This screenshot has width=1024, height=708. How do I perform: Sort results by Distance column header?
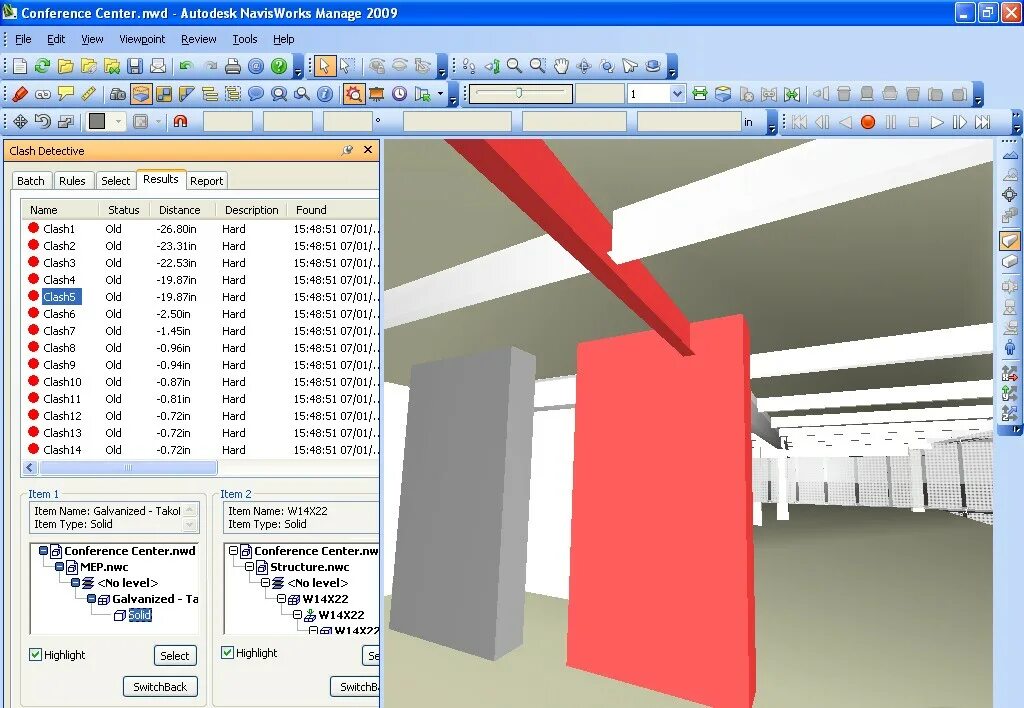180,210
